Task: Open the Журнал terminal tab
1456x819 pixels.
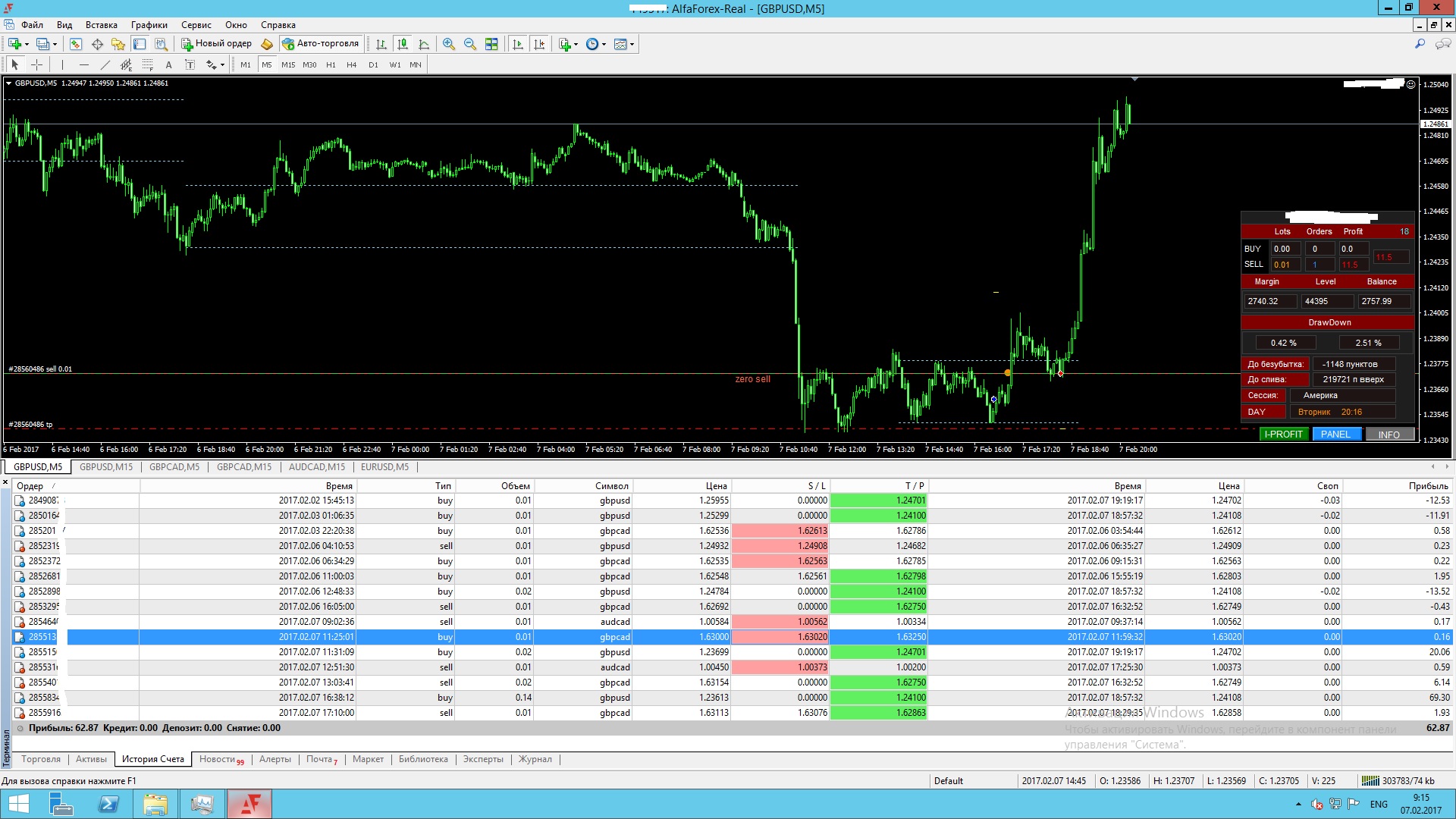Action: pos(535,759)
